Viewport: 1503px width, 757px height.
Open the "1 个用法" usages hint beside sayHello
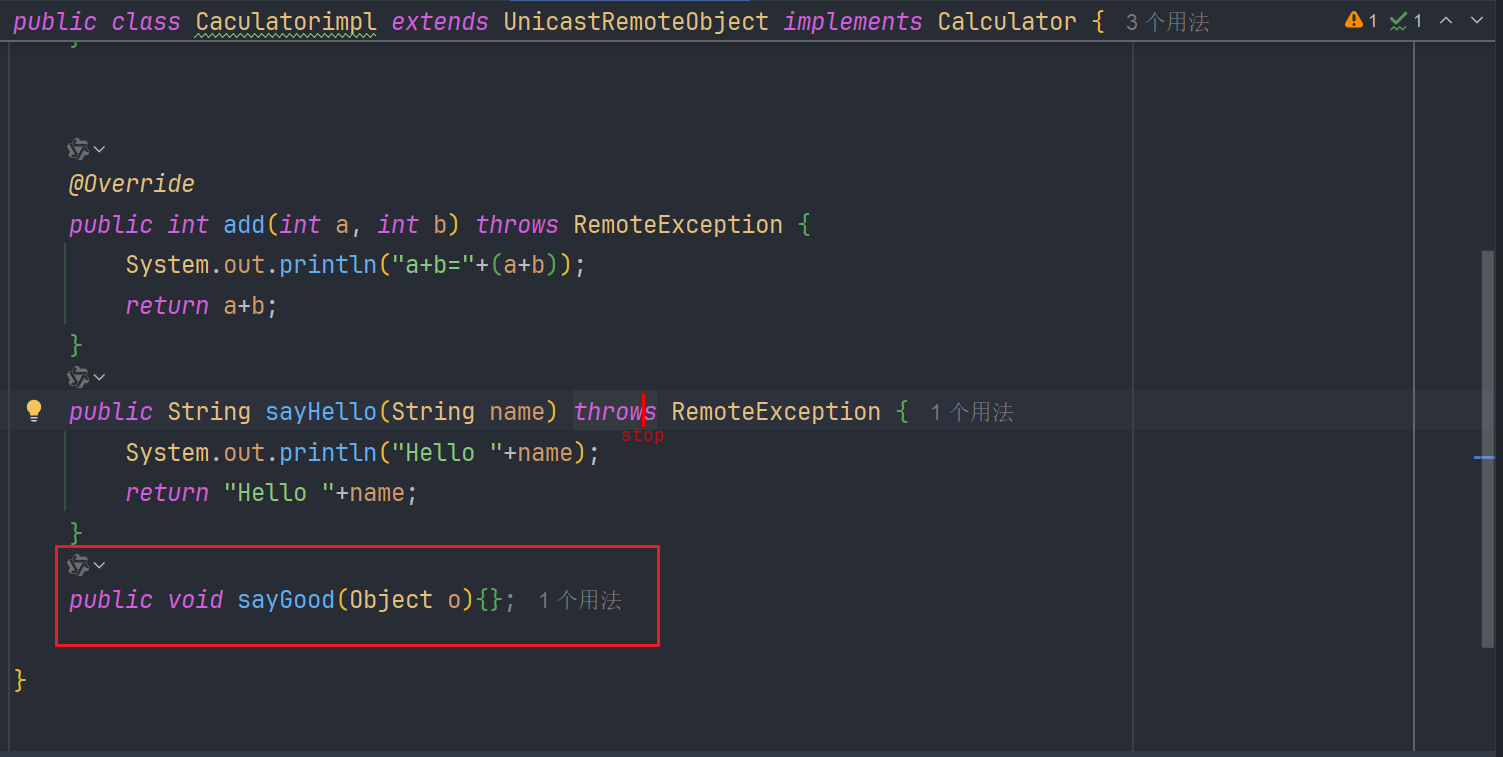click(x=971, y=412)
